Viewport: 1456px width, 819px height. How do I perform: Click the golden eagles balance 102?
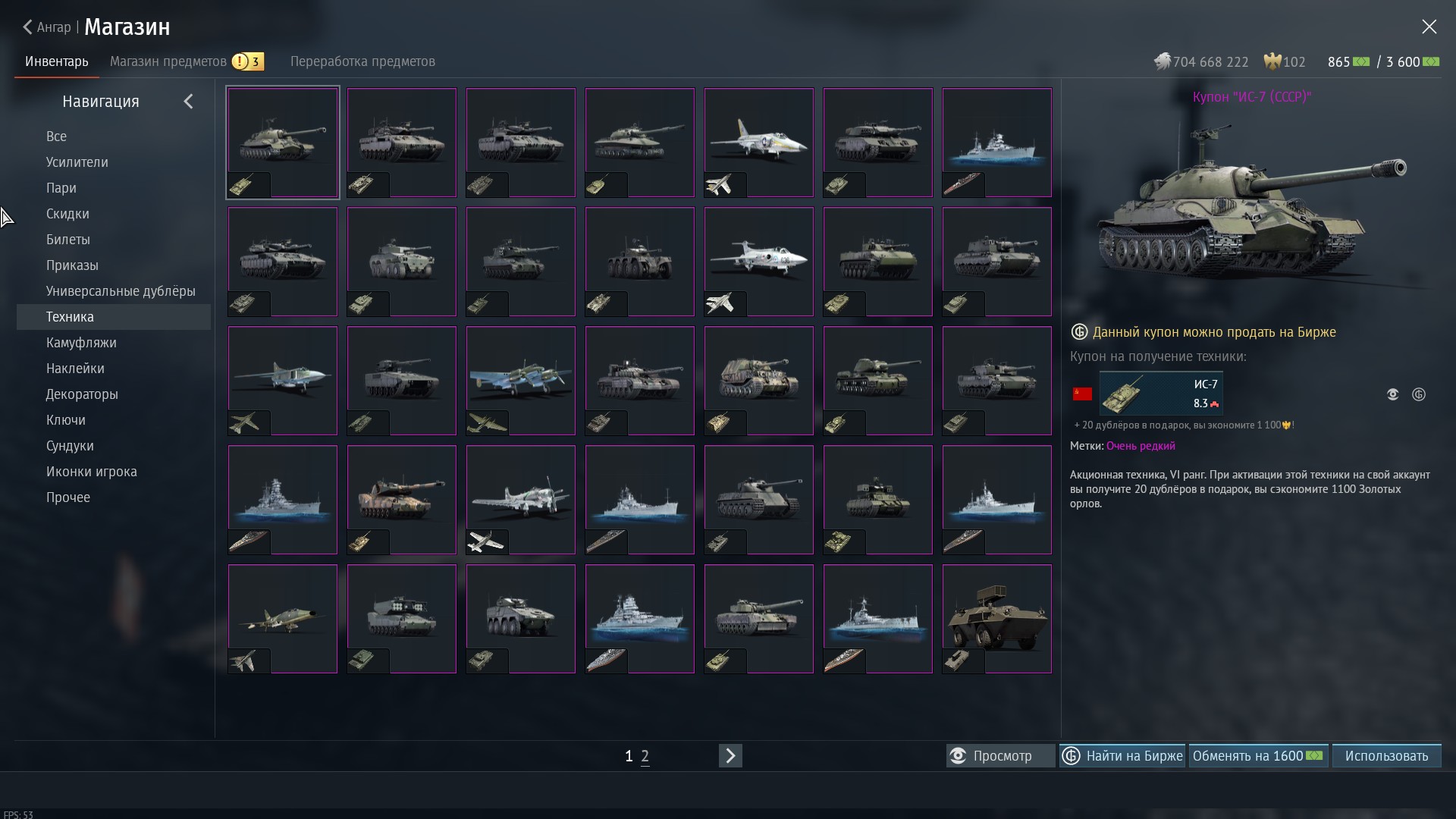point(1285,61)
